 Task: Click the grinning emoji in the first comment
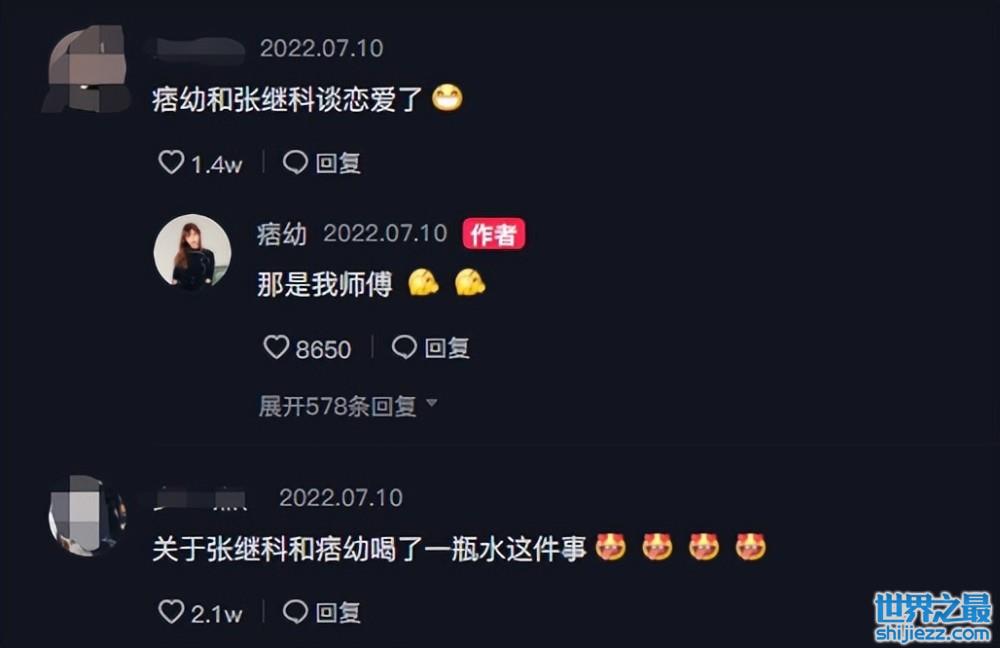coord(447,99)
